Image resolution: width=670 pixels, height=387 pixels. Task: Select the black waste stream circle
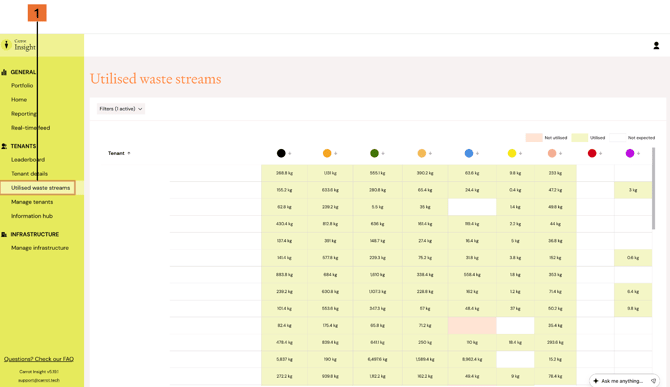point(281,153)
